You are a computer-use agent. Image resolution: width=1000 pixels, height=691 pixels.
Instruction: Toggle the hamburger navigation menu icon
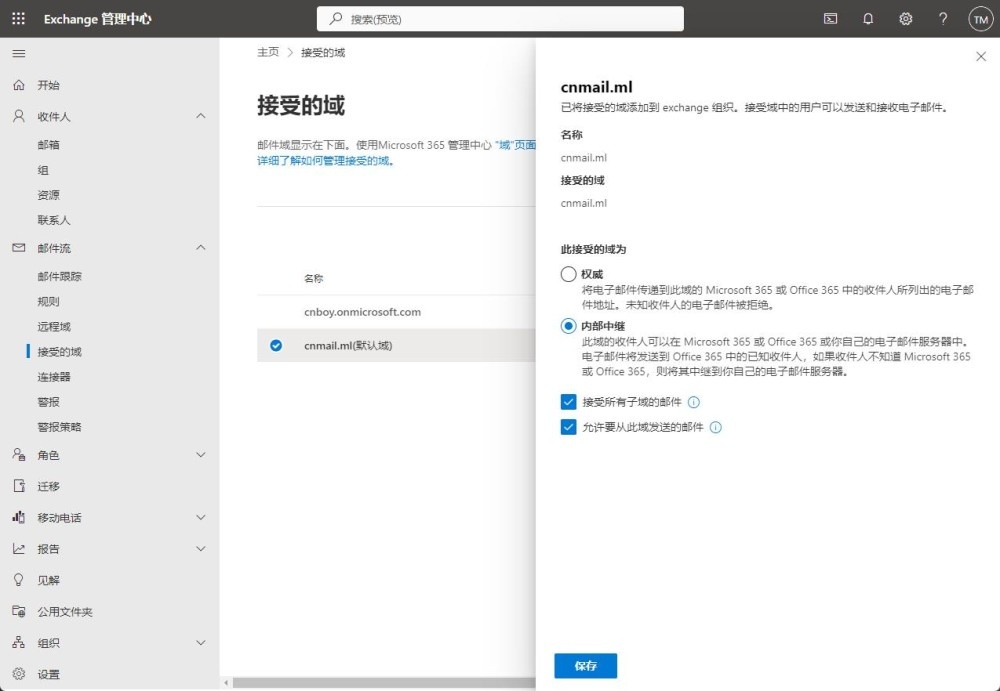click(18, 53)
